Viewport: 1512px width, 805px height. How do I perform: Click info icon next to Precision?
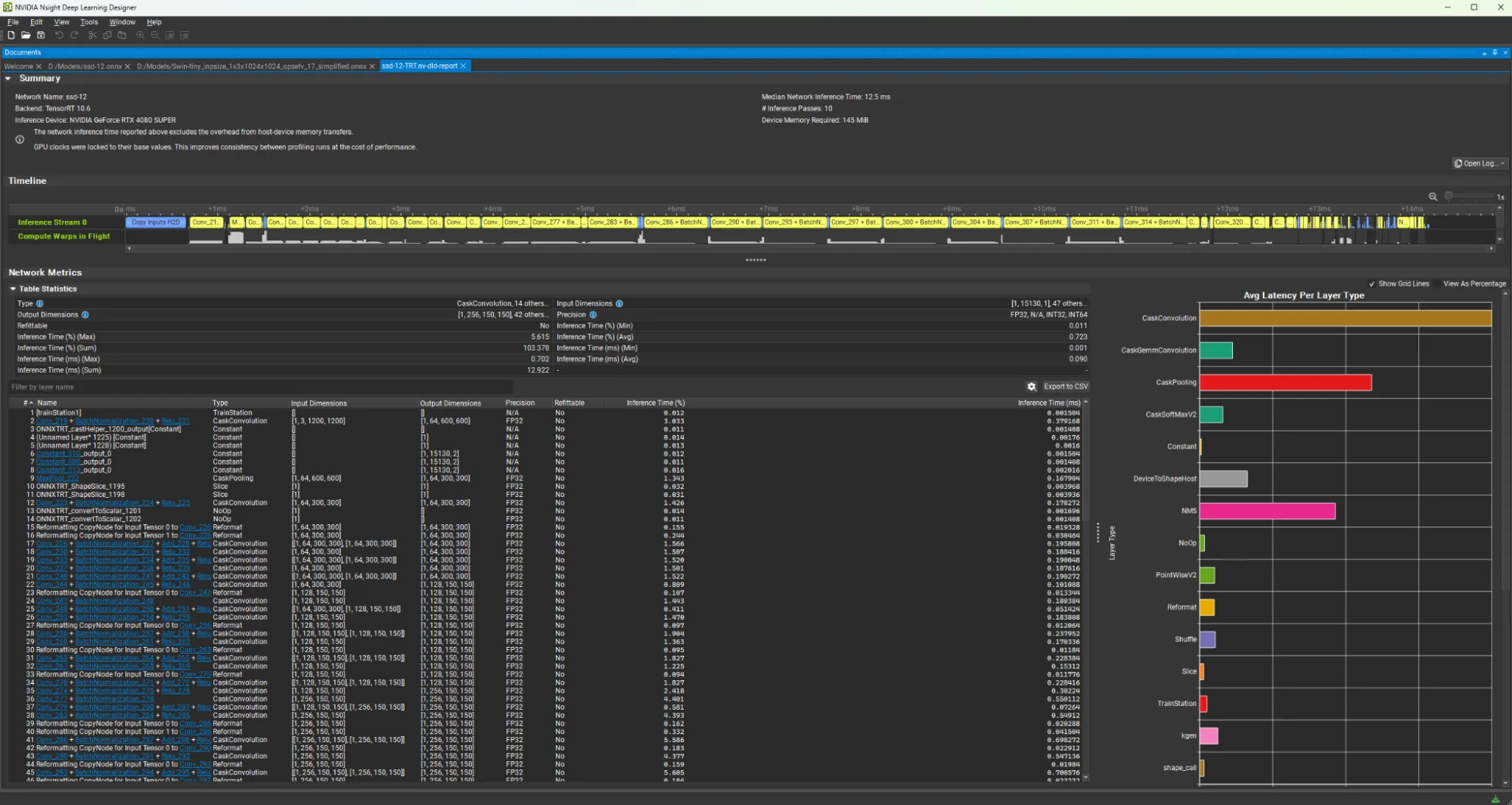[593, 315]
